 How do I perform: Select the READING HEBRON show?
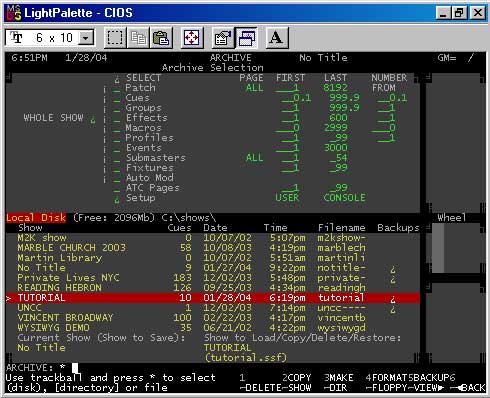[x=212, y=288]
